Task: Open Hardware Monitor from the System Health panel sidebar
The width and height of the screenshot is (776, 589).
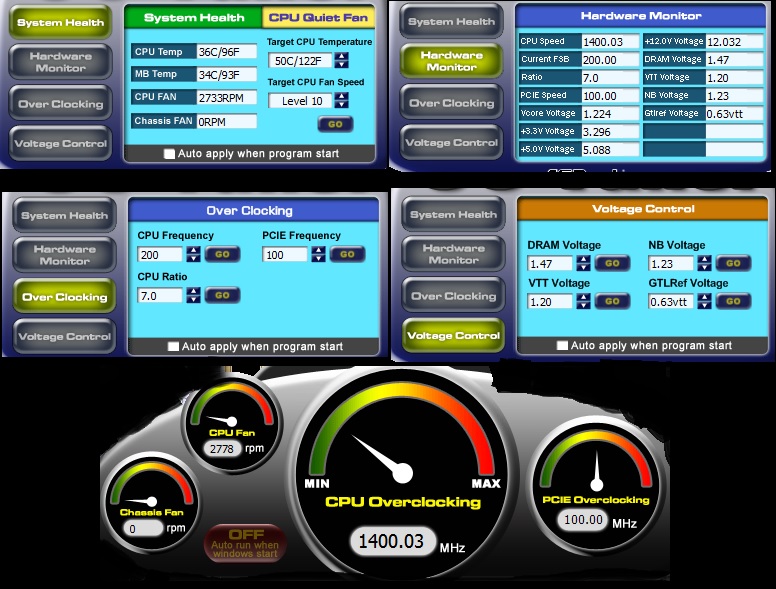Action: click(60, 62)
